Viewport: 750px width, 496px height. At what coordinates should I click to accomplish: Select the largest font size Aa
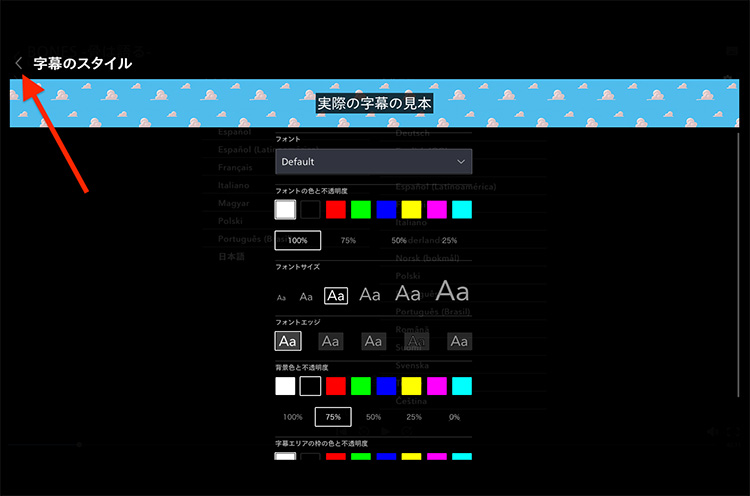tap(452, 292)
